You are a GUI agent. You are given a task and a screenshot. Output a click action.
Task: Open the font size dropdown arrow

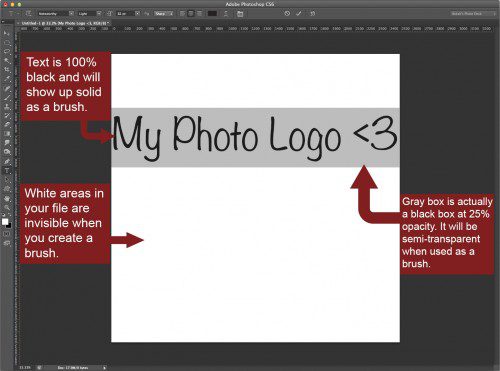point(137,14)
